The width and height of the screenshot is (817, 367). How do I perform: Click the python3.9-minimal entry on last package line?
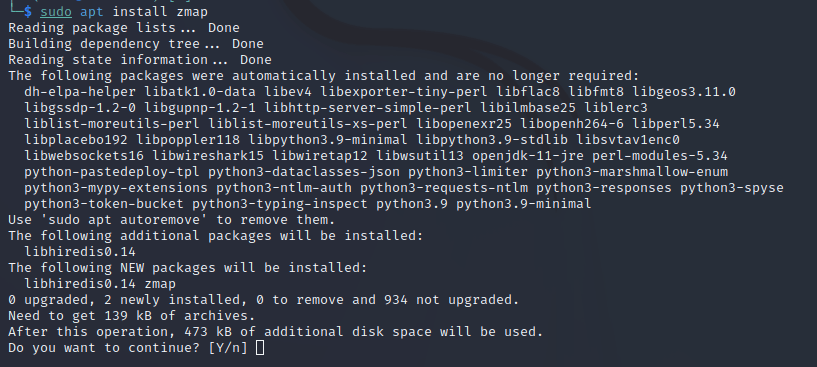[524, 204]
